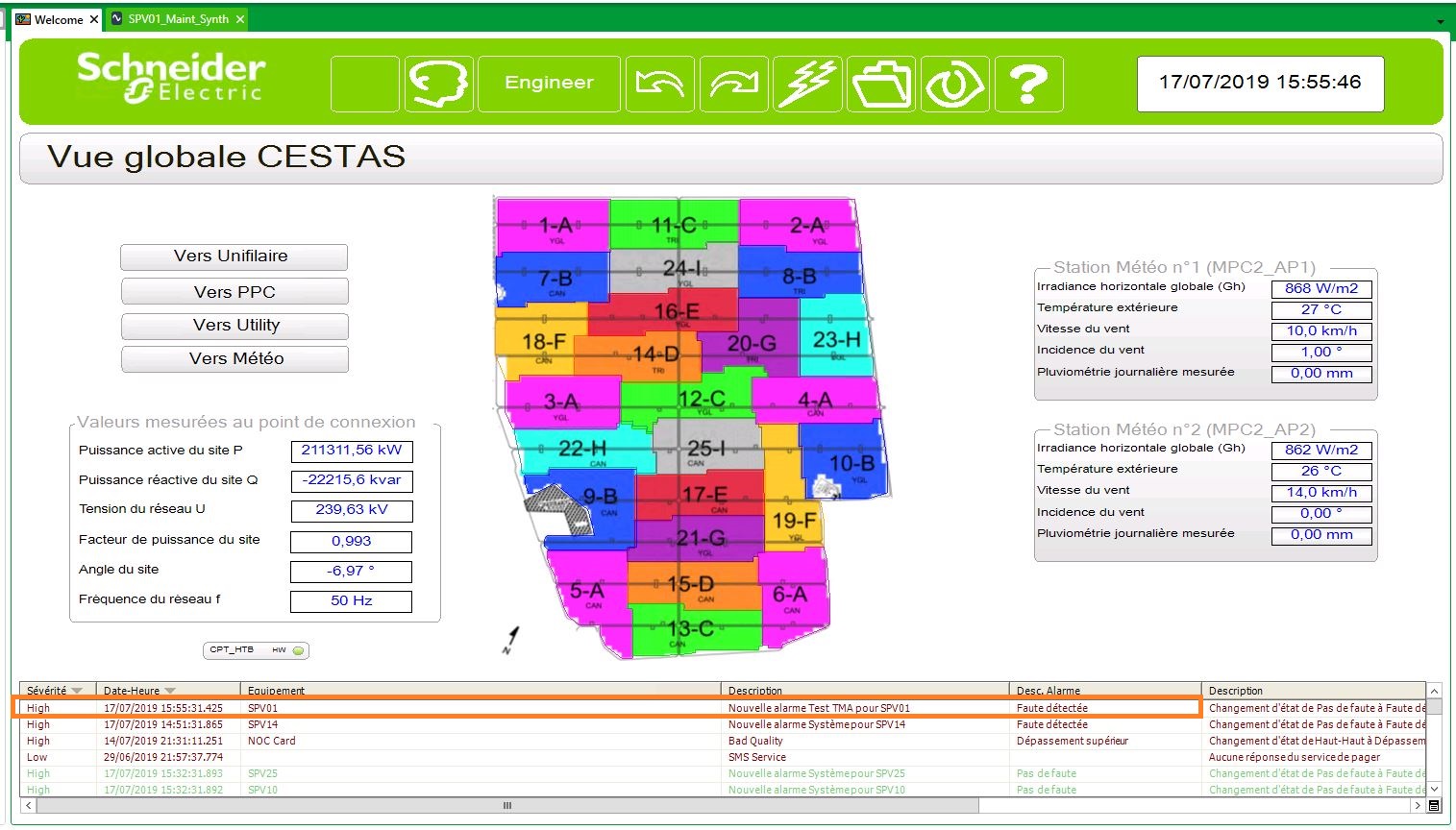Click the back arrow navigation icon
This screenshot has width=1456, height=830.
pyautogui.click(x=659, y=84)
